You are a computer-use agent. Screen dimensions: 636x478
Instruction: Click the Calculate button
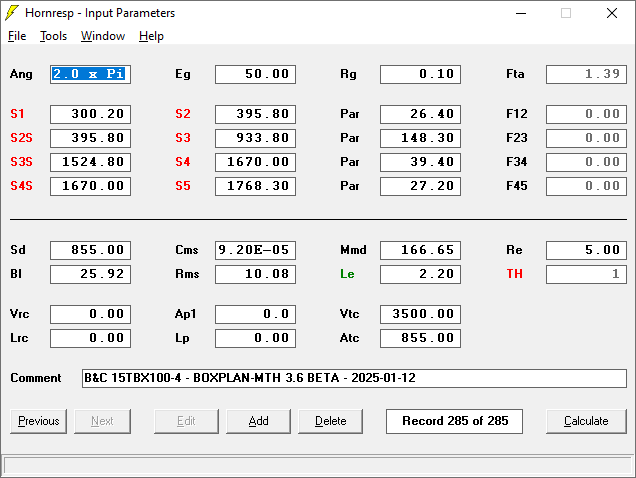point(586,421)
